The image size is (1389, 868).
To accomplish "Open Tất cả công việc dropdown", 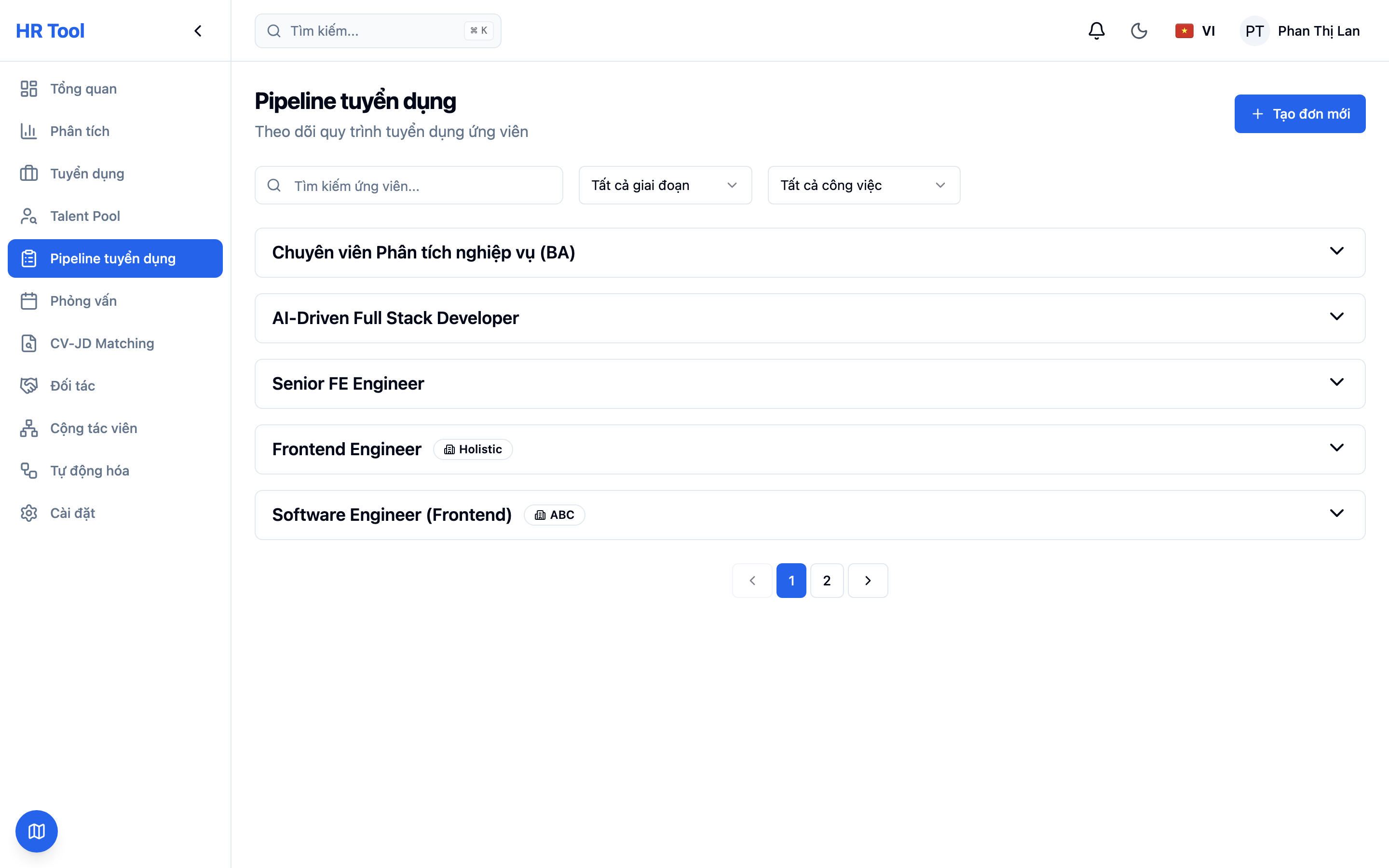I will pyautogui.click(x=864, y=186).
